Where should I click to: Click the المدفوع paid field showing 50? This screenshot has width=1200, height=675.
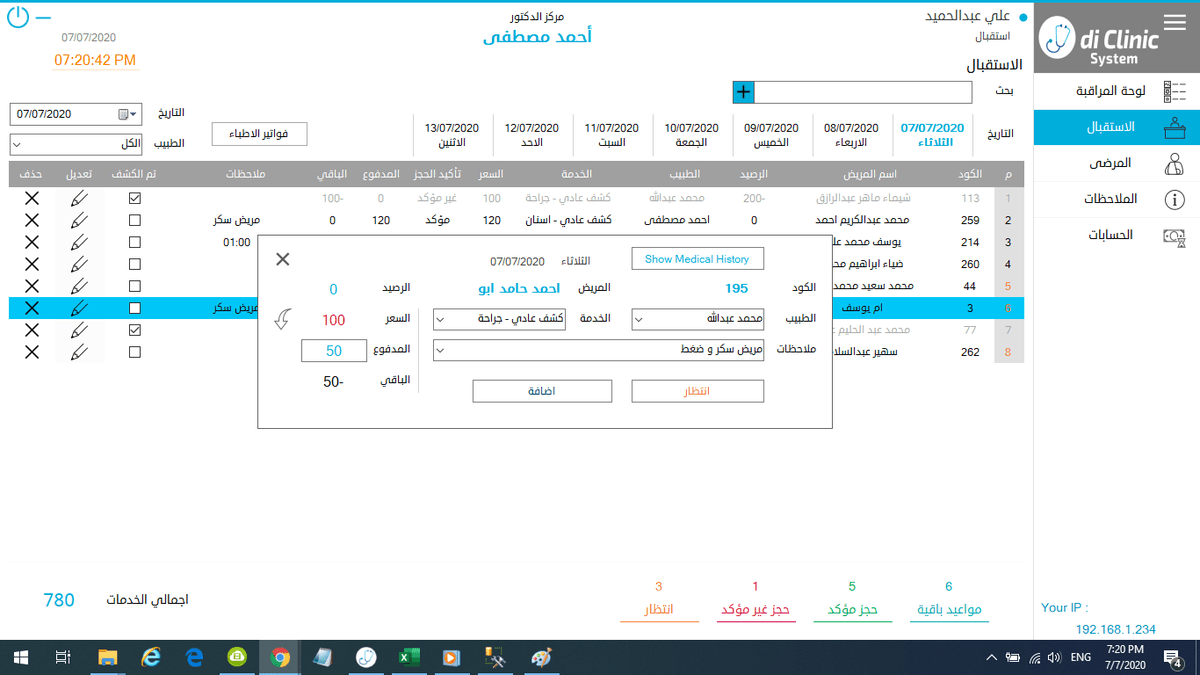coord(334,351)
